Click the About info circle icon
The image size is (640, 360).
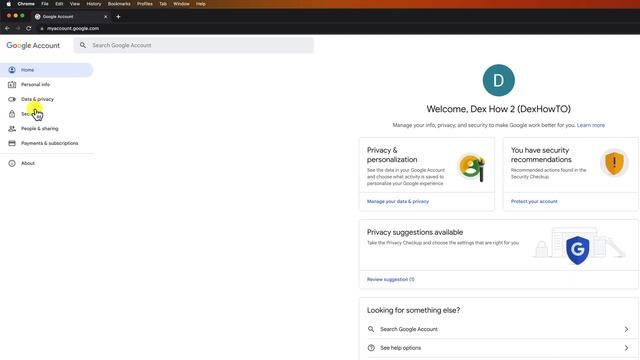tap(12, 163)
